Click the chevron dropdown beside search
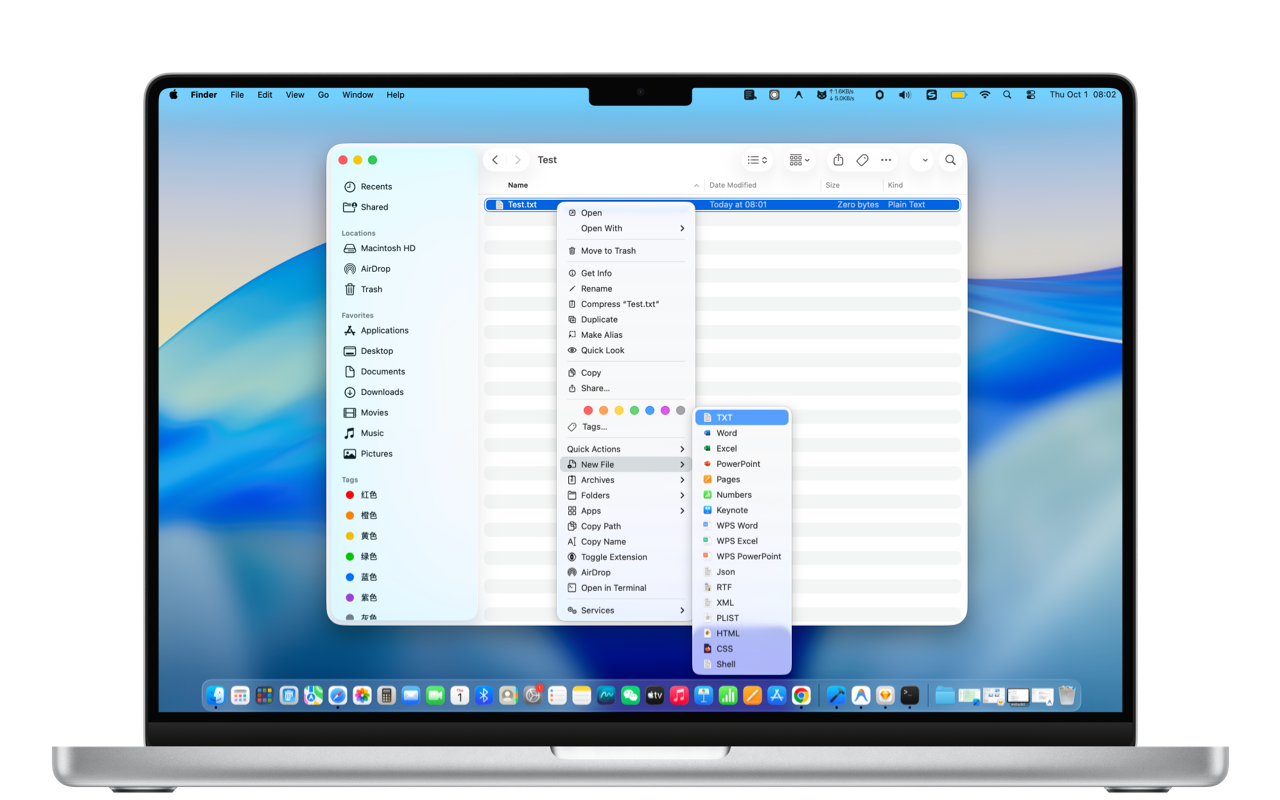Image resolution: width=1280 pixels, height=800 pixels. pos(925,160)
